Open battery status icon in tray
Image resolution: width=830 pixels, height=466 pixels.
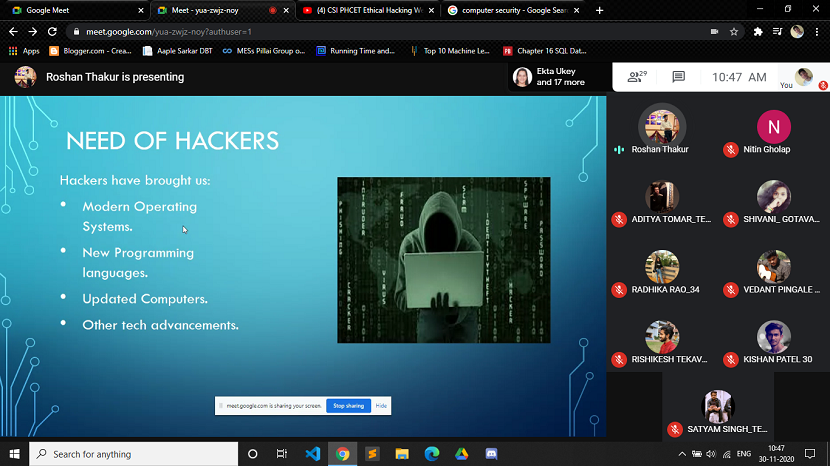click(697, 454)
